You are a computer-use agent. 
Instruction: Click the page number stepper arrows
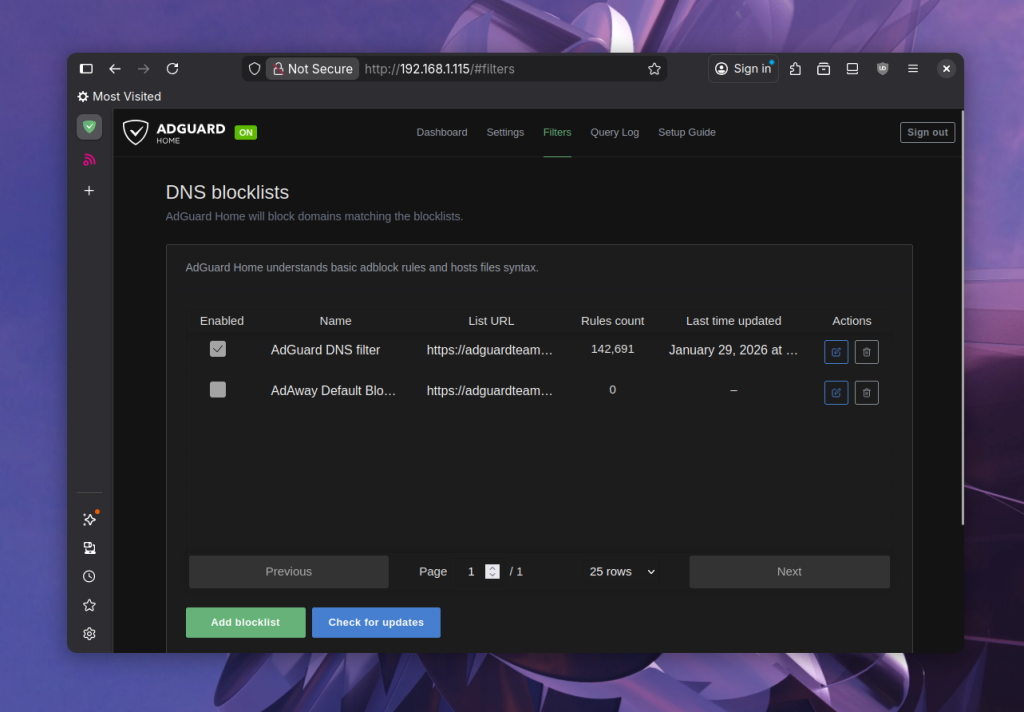click(492, 572)
